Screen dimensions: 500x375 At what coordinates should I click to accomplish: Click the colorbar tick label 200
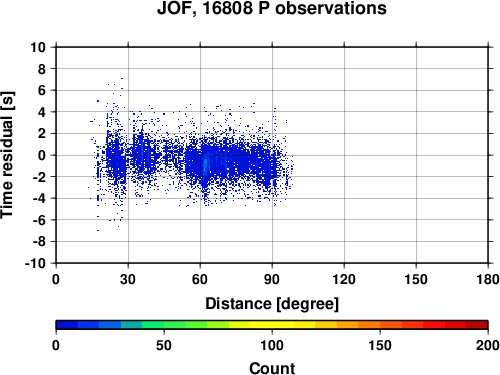(x=487, y=345)
